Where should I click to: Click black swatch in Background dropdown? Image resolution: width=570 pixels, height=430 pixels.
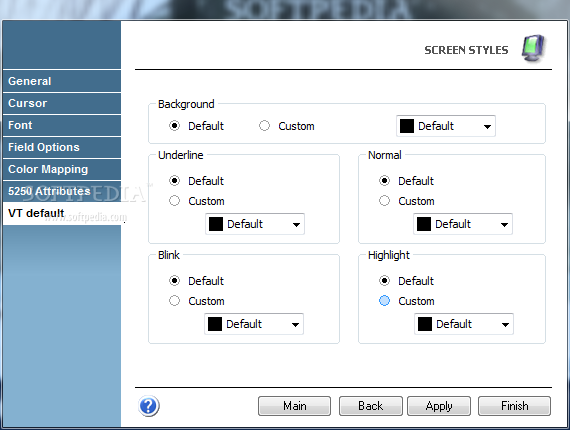point(407,126)
